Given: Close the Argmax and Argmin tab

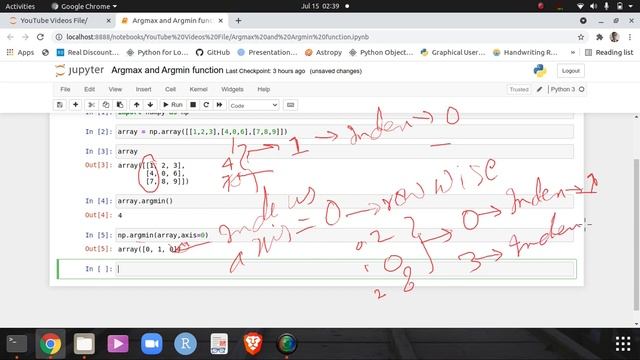Looking at the screenshot, I should pos(221,20).
